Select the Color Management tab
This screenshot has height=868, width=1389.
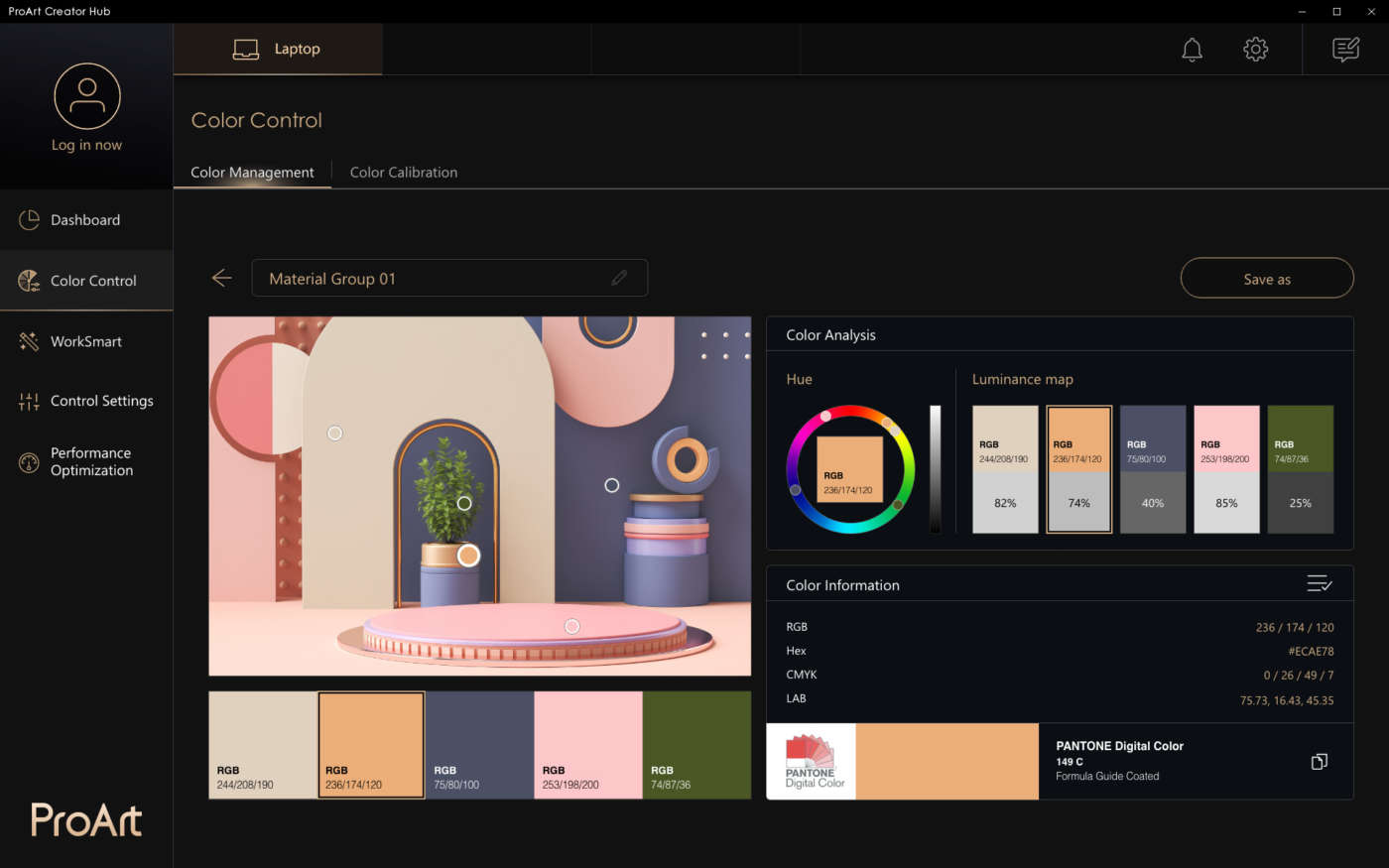click(x=252, y=173)
